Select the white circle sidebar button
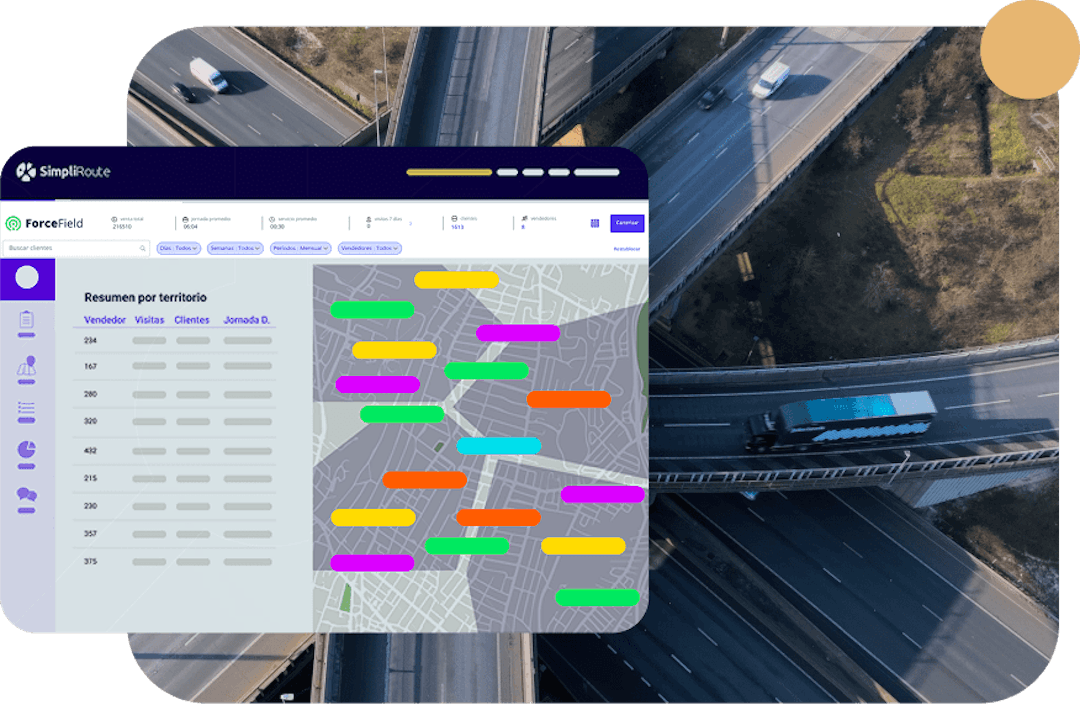This screenshot has width=1080, height=705. (27, 277)
